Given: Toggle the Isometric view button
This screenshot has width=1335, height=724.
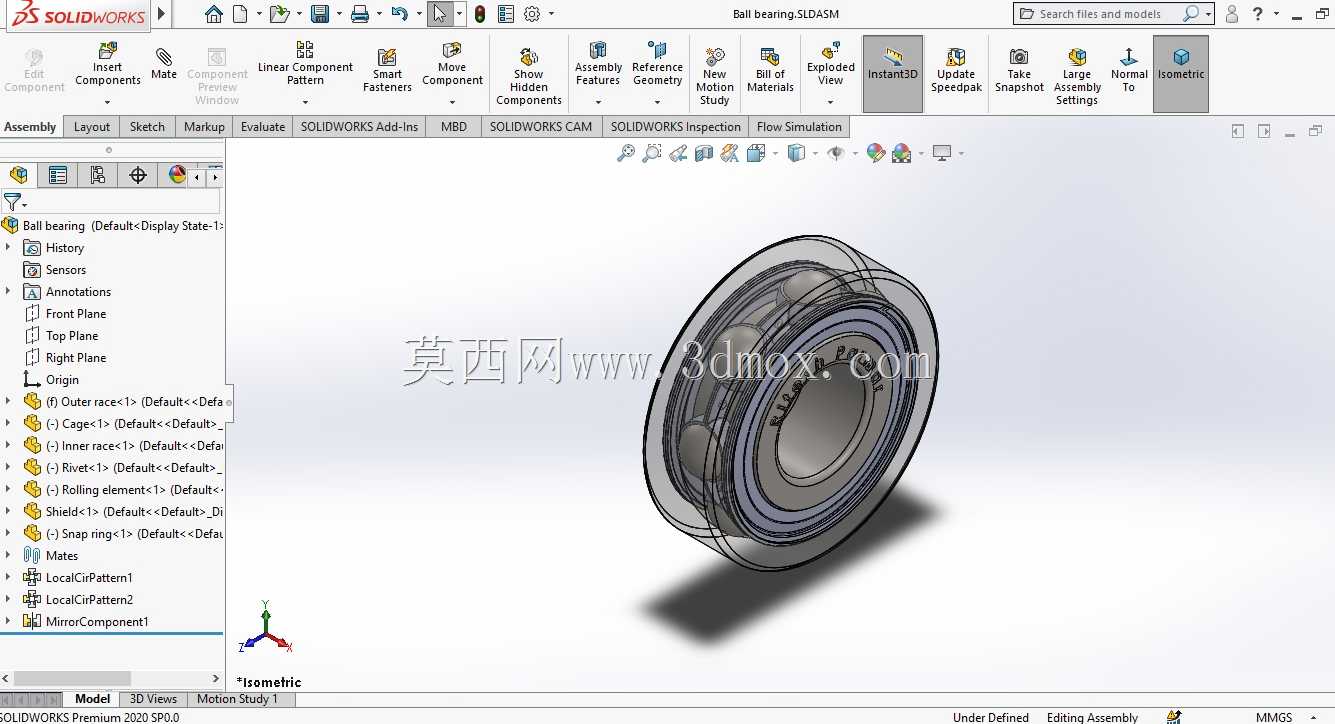Looking at the screenshot, I should [x=1181, y=74].
